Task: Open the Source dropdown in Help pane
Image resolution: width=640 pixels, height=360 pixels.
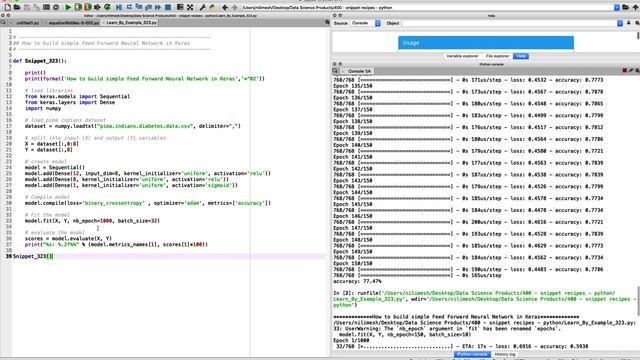Action: (x=366, y=23)
